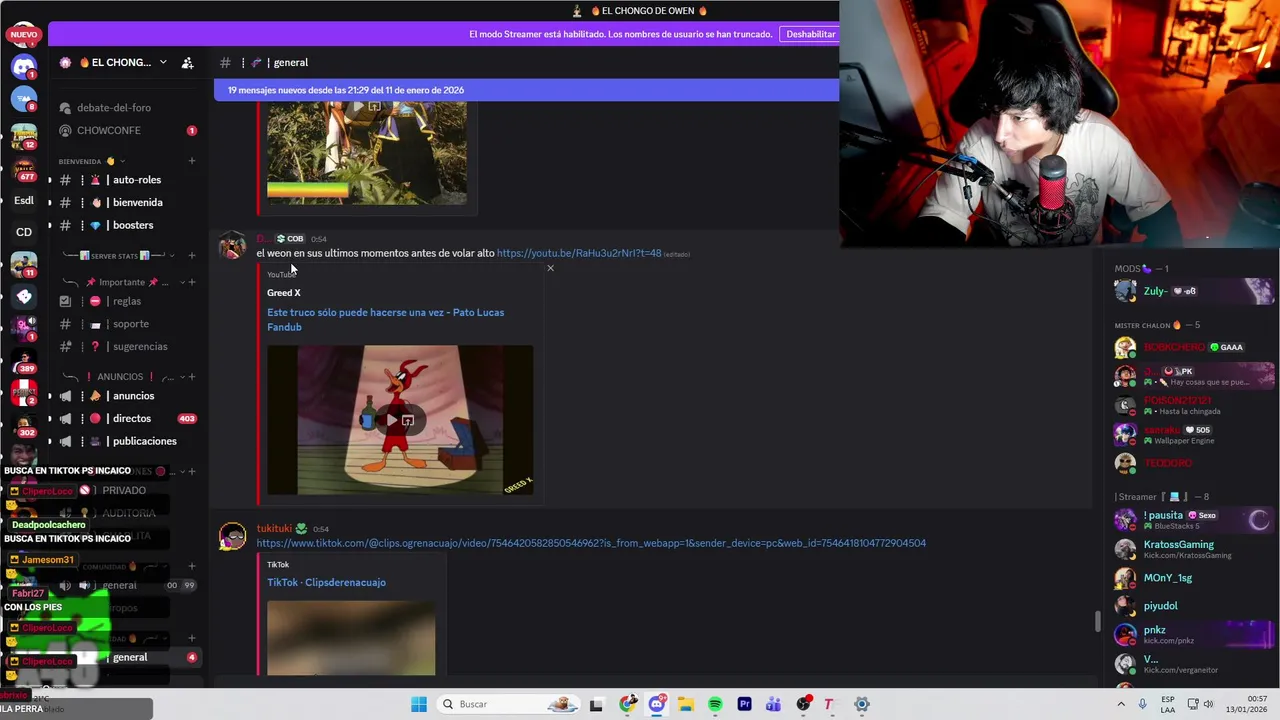Click the image embed above COB message

366,152
